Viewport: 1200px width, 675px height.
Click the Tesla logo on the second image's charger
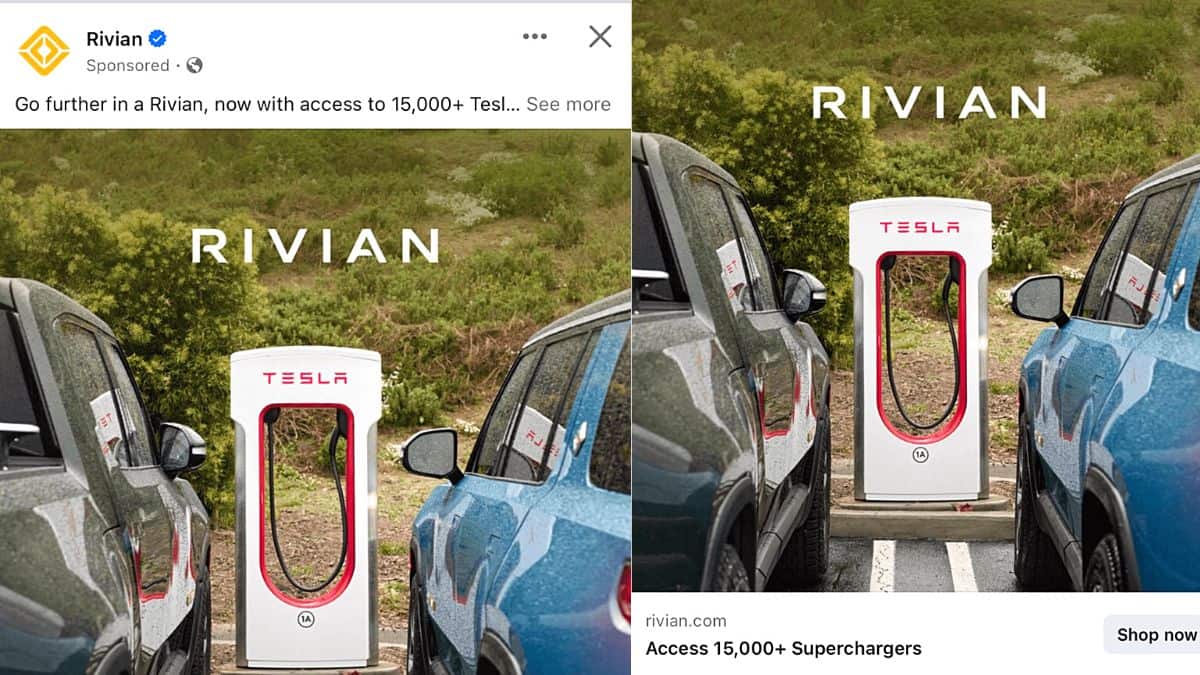click(x=920, y=228)
